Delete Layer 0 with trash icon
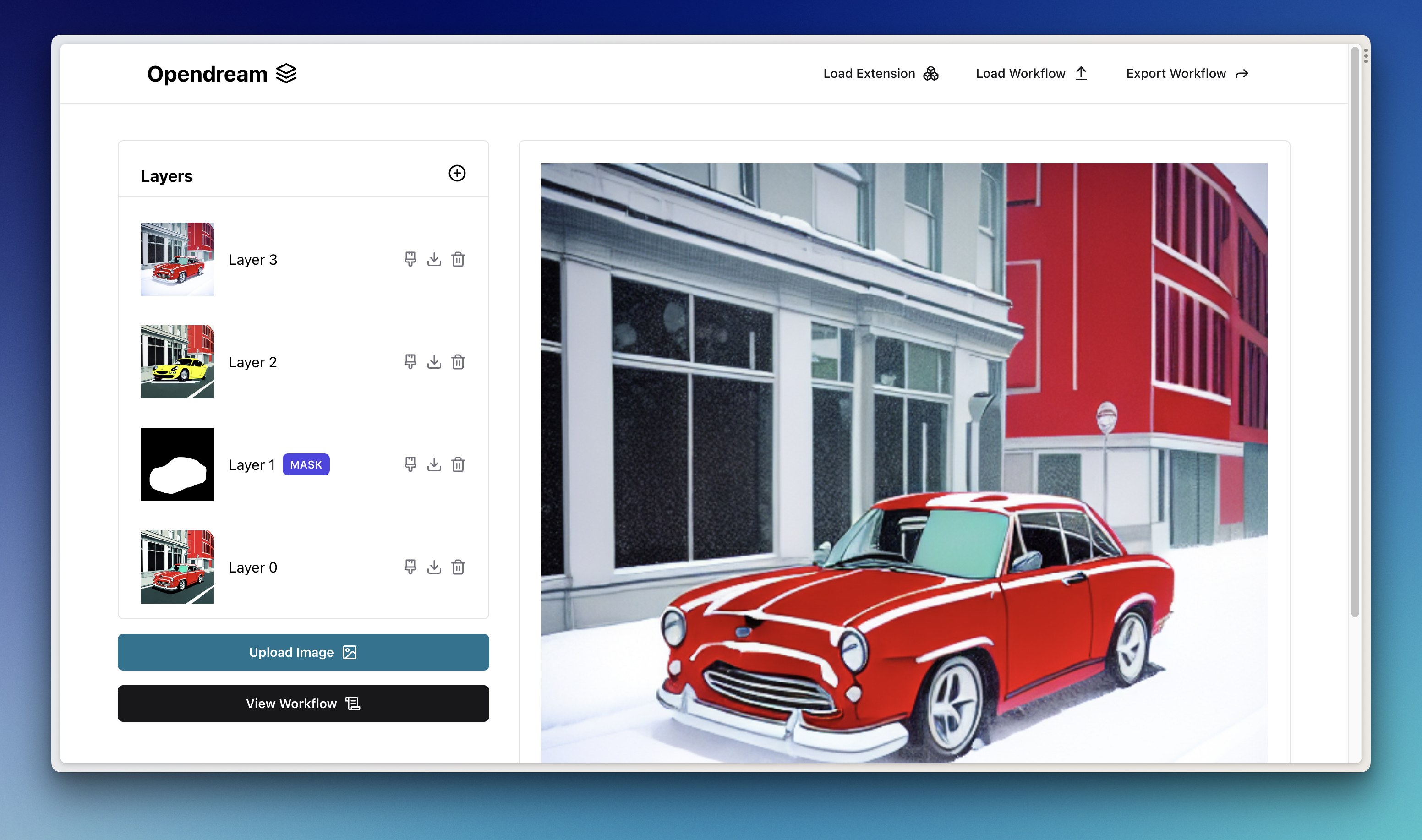The image size is (1422, 840). [458, 567]
